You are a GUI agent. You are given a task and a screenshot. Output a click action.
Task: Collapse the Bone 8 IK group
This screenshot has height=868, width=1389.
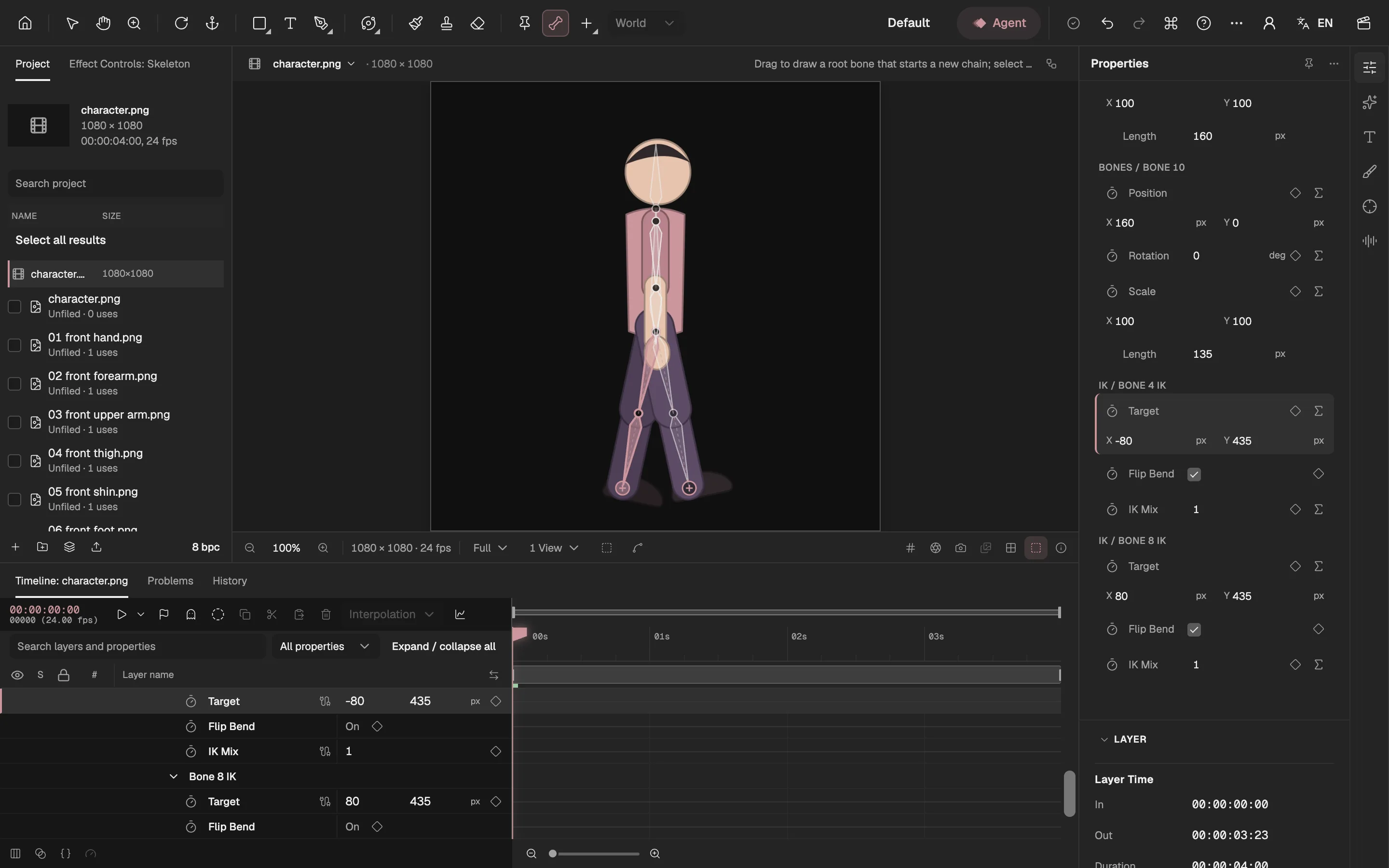[173, 777]
